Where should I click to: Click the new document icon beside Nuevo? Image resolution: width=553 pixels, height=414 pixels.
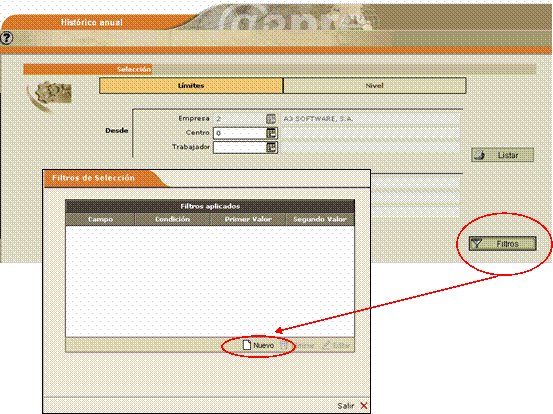click(x=247, y=345)
